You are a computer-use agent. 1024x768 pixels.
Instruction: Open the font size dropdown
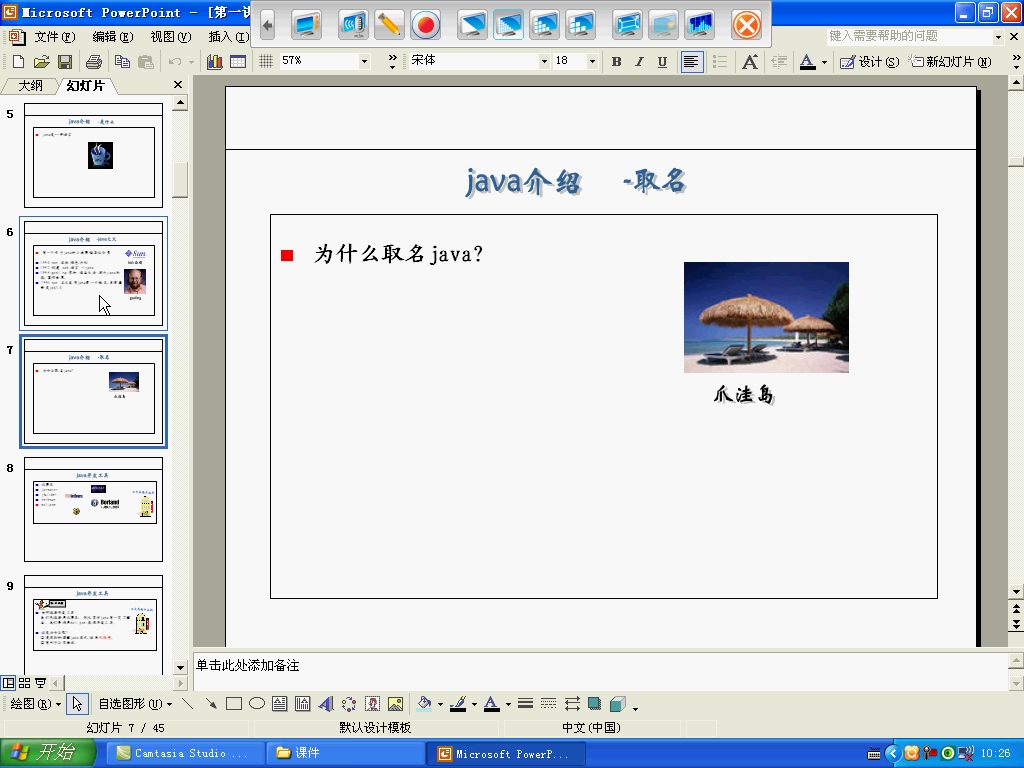click(592, 61)
